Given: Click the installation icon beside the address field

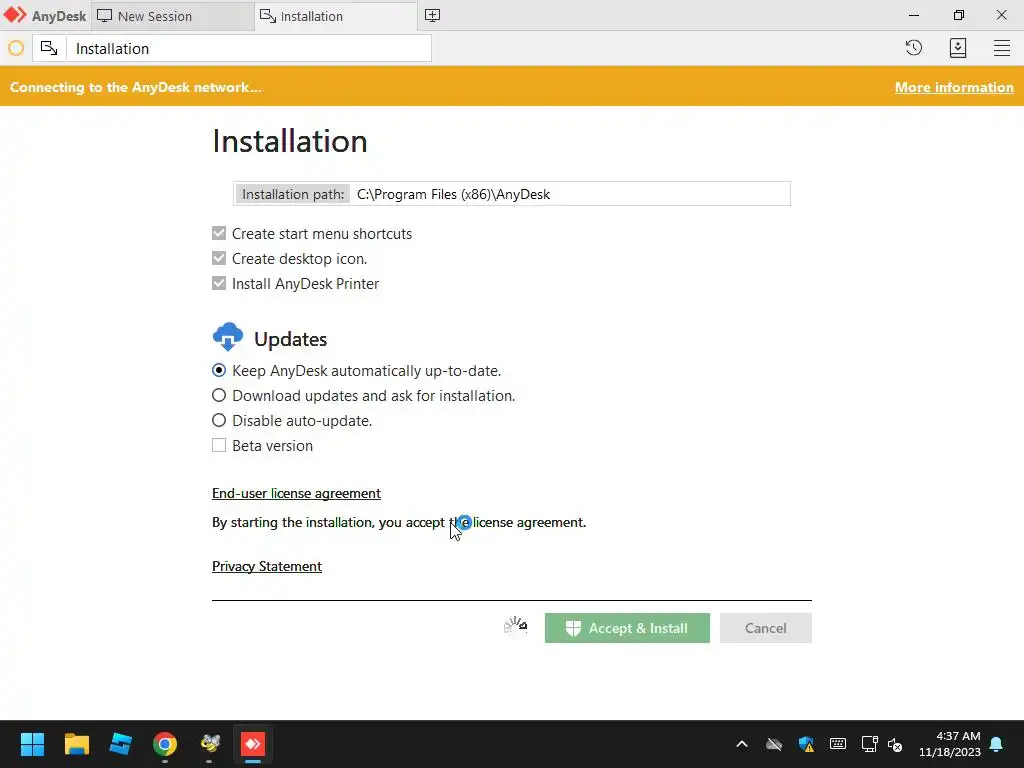Looking at the screenshot, I should click(x=49, y=48).
